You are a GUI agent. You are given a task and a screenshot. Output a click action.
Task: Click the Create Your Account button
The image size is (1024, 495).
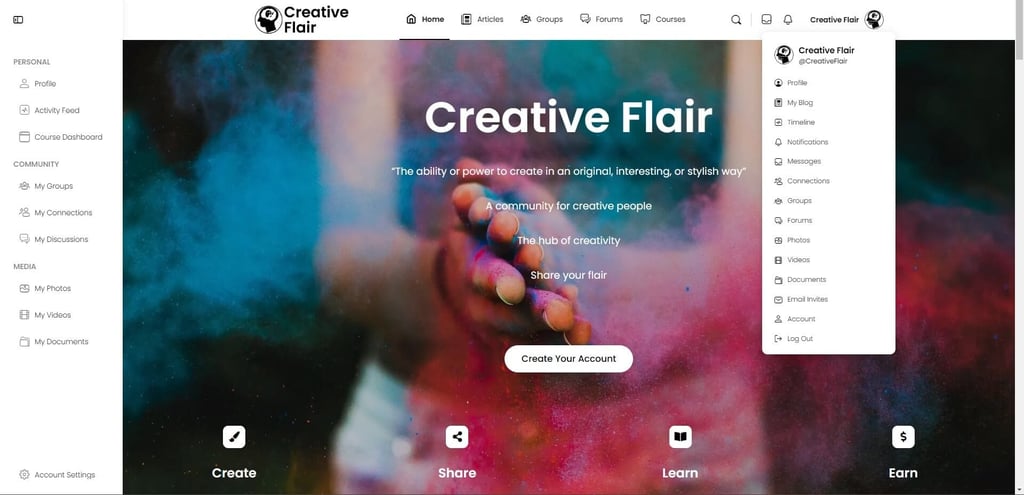tap(568, 359)
